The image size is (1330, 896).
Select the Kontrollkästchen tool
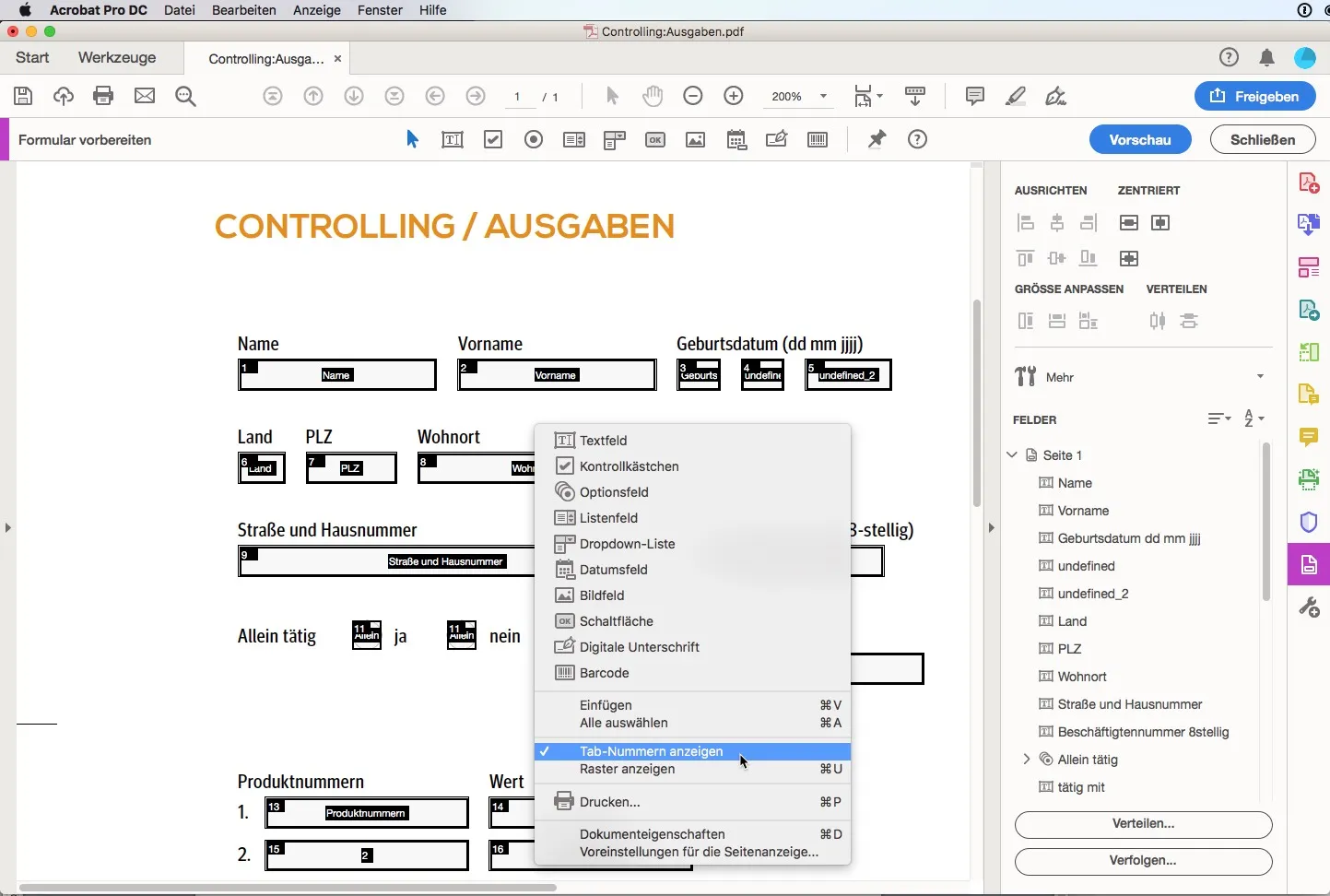coord(493,139)
